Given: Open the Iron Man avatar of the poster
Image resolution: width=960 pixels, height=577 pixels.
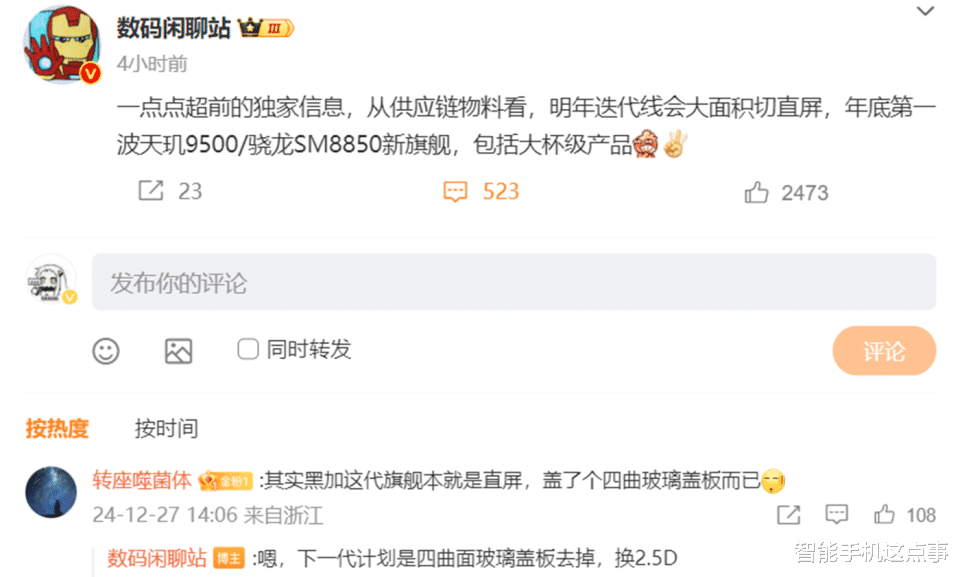Looking at the screenshot, I should [x=61, y=44].
